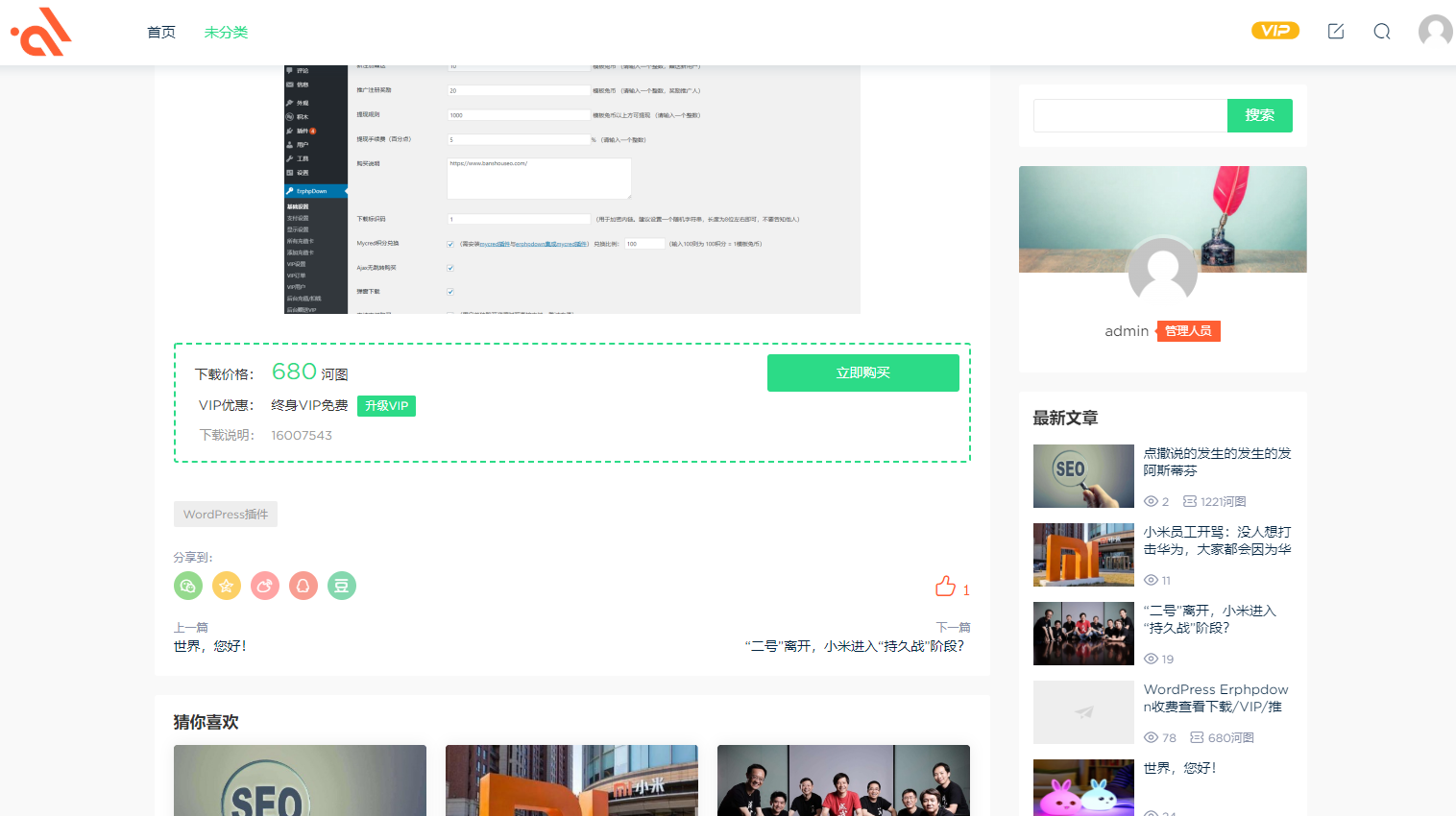Open Xiaomi logo thumbnail in 最新文章

[x=1083, y=555]
